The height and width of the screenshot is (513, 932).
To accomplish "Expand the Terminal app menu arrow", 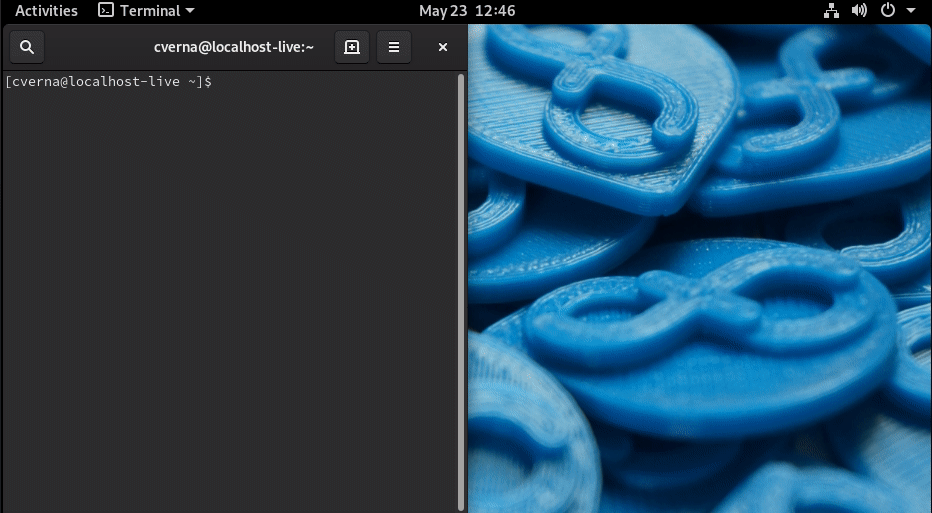I will (190, 11).
